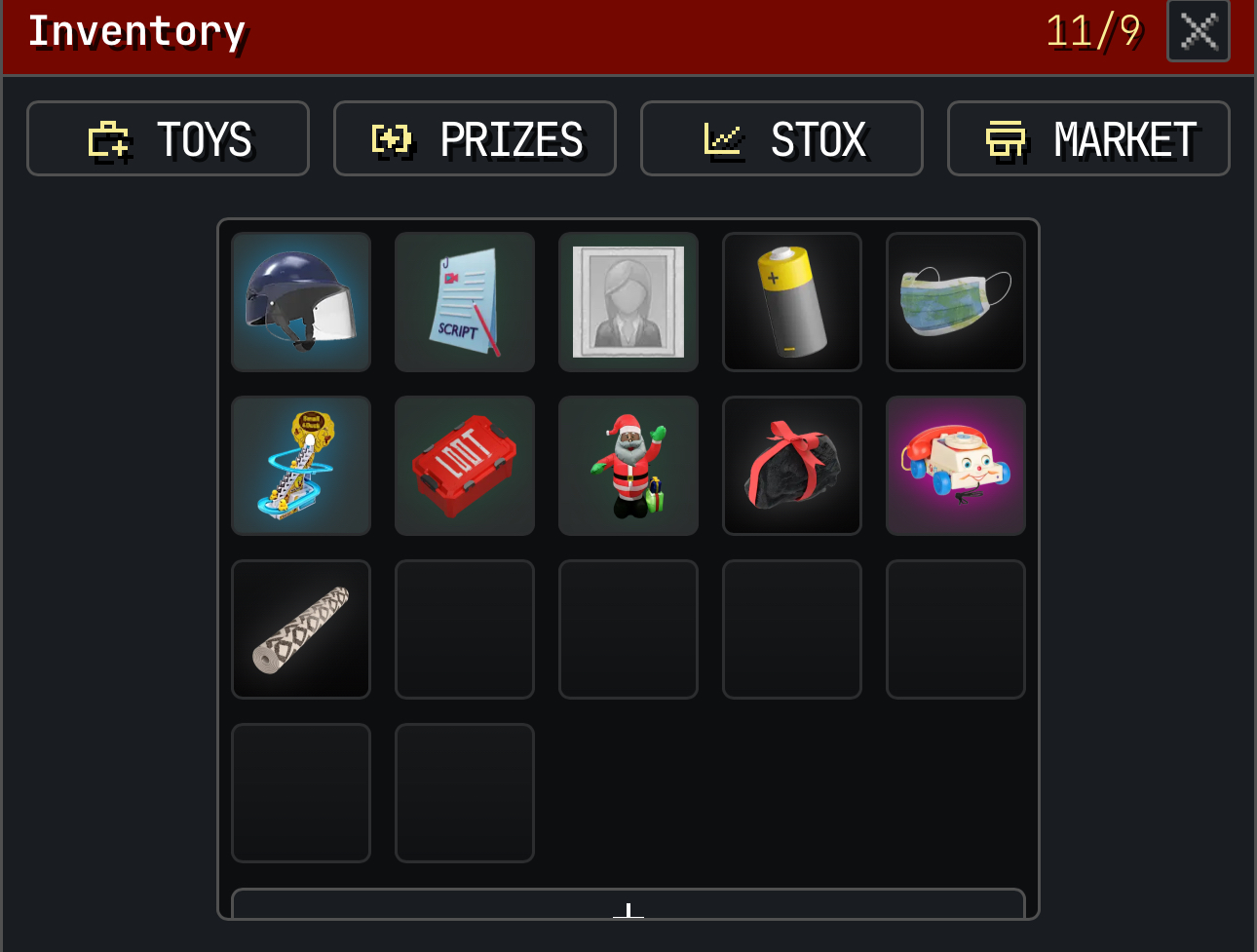The width and height of the screenshot is (1257, 952).
Task: Click the first empty slot in bottom row
Action: 301,793
